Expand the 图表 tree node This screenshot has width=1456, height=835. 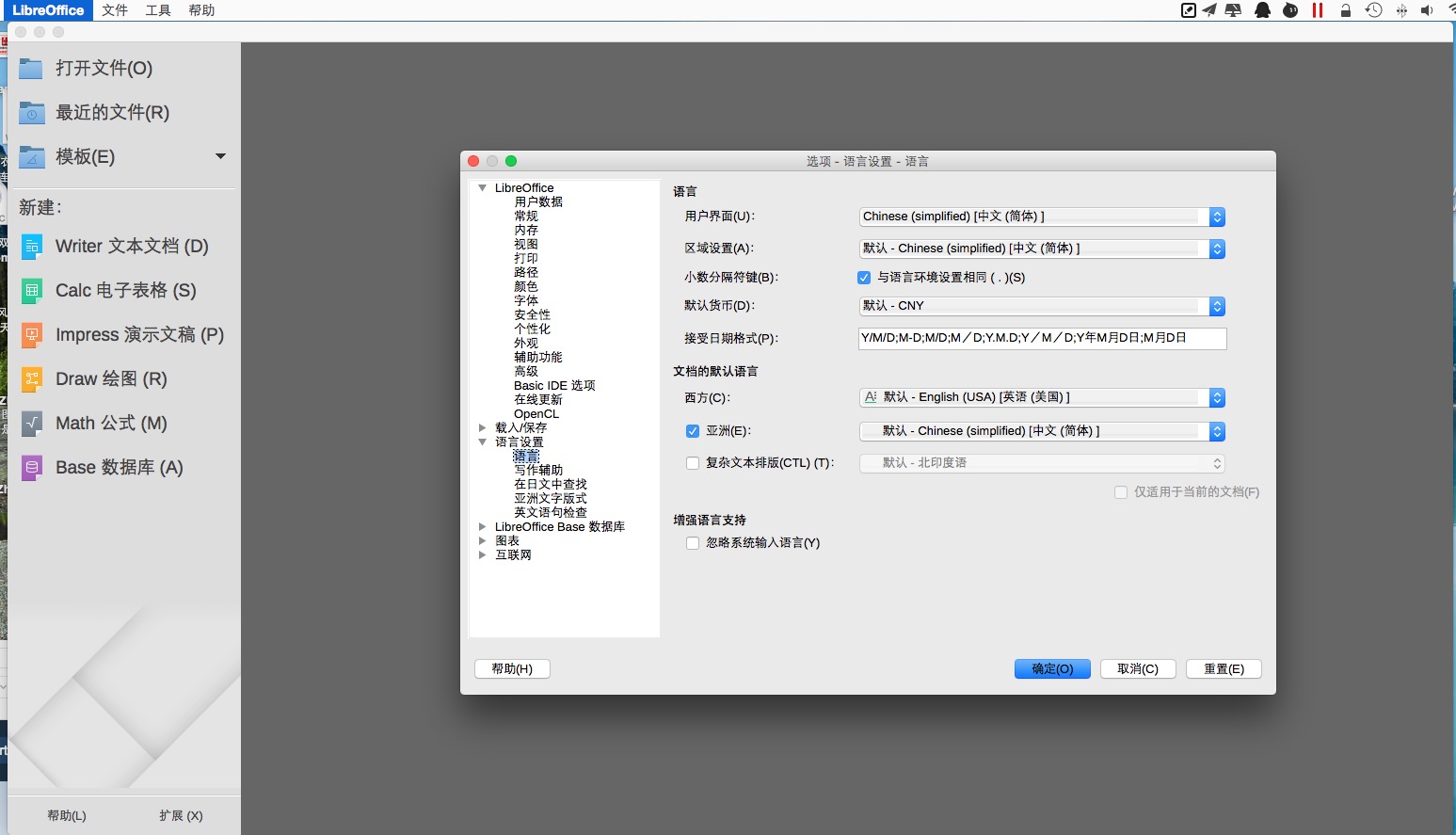483,541
